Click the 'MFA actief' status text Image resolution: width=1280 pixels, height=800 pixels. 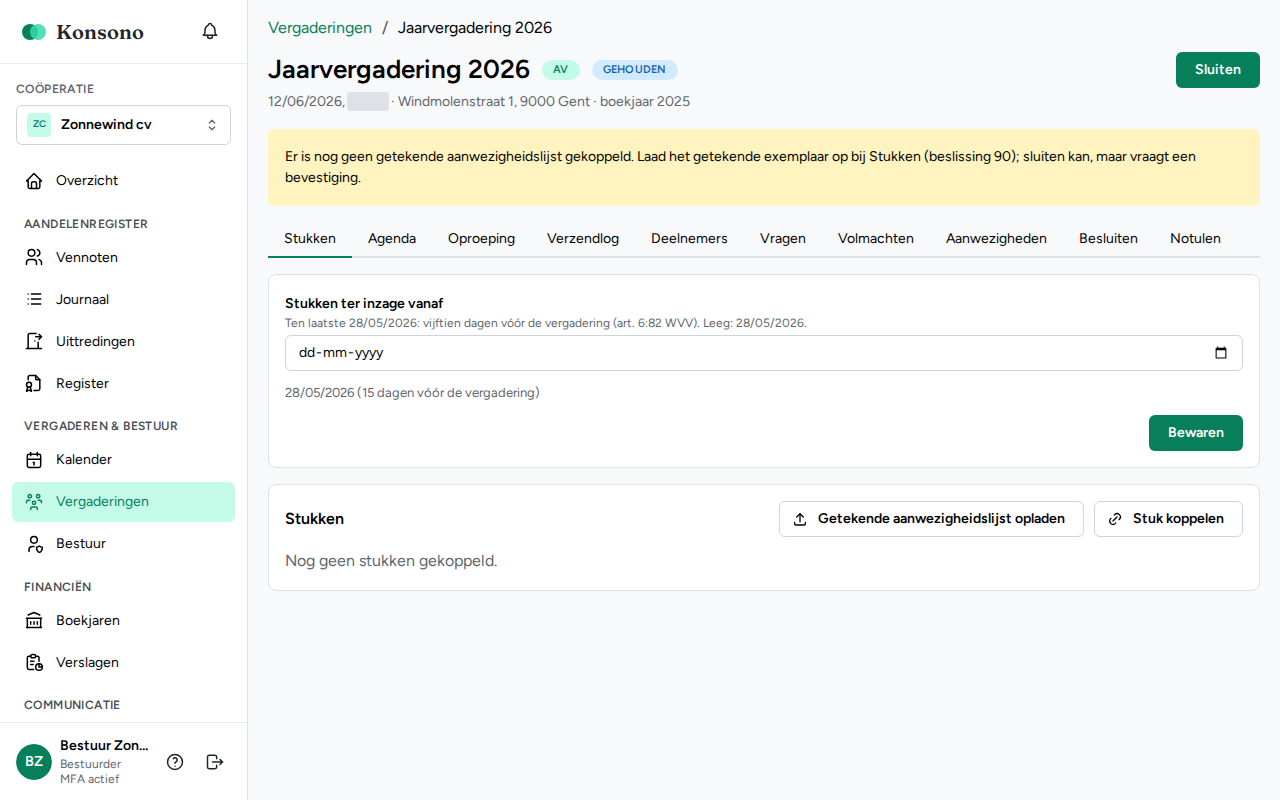[x=90, y=779]
